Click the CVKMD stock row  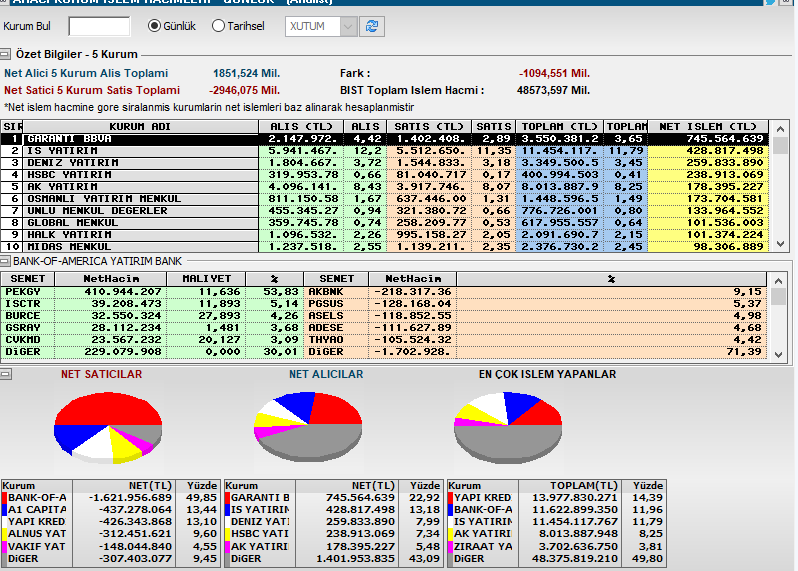pos(152,340)
